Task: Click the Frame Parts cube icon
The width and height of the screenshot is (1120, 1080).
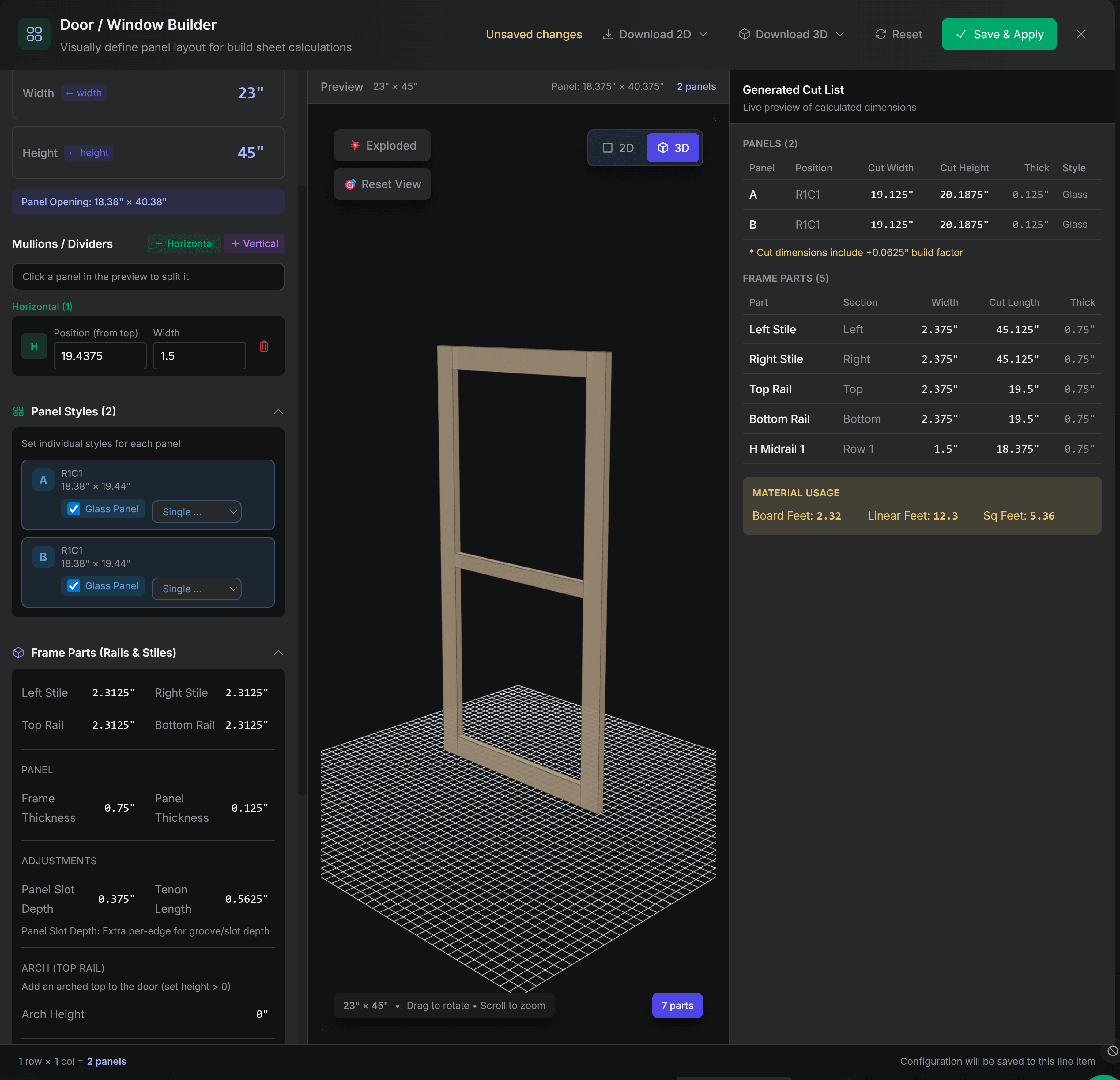Action: [18, 653]
